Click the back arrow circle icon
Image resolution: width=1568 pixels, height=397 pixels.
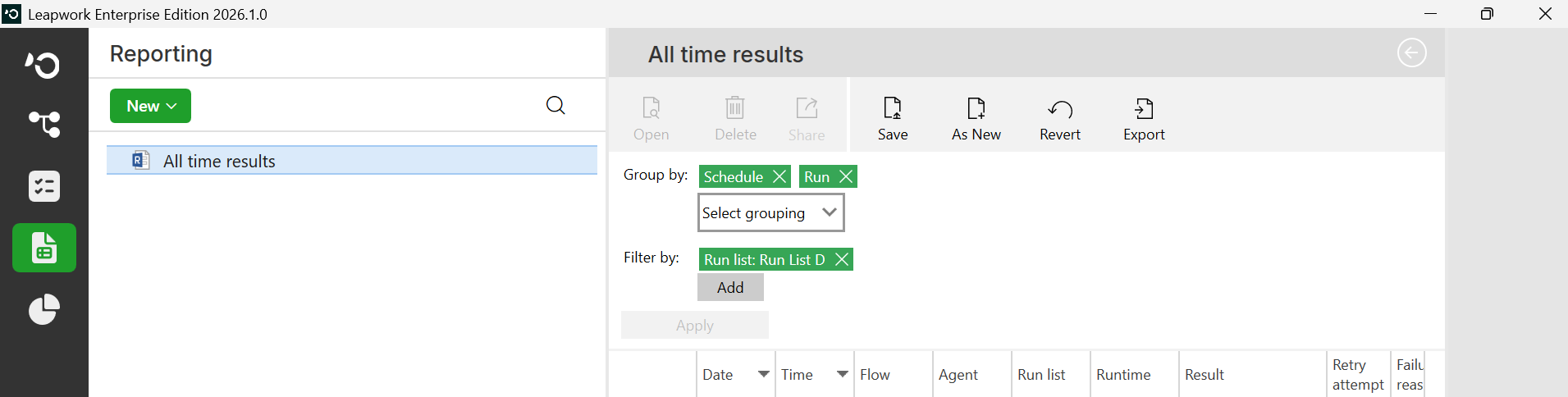(1411, 53)
